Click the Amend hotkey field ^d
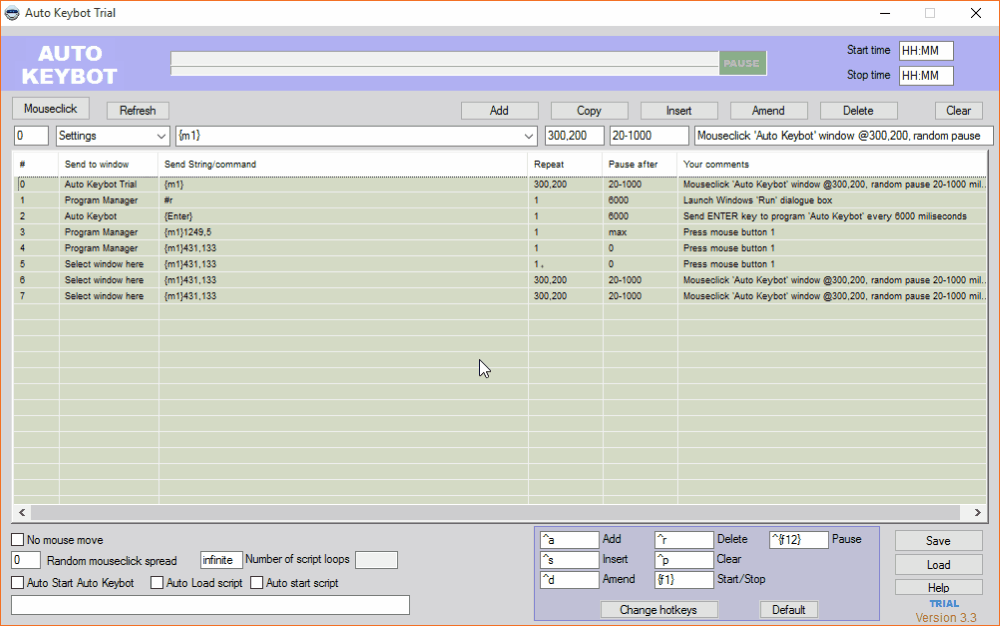Image resolution: width=1000 pixels, height=626 pixels. point(569,579)
